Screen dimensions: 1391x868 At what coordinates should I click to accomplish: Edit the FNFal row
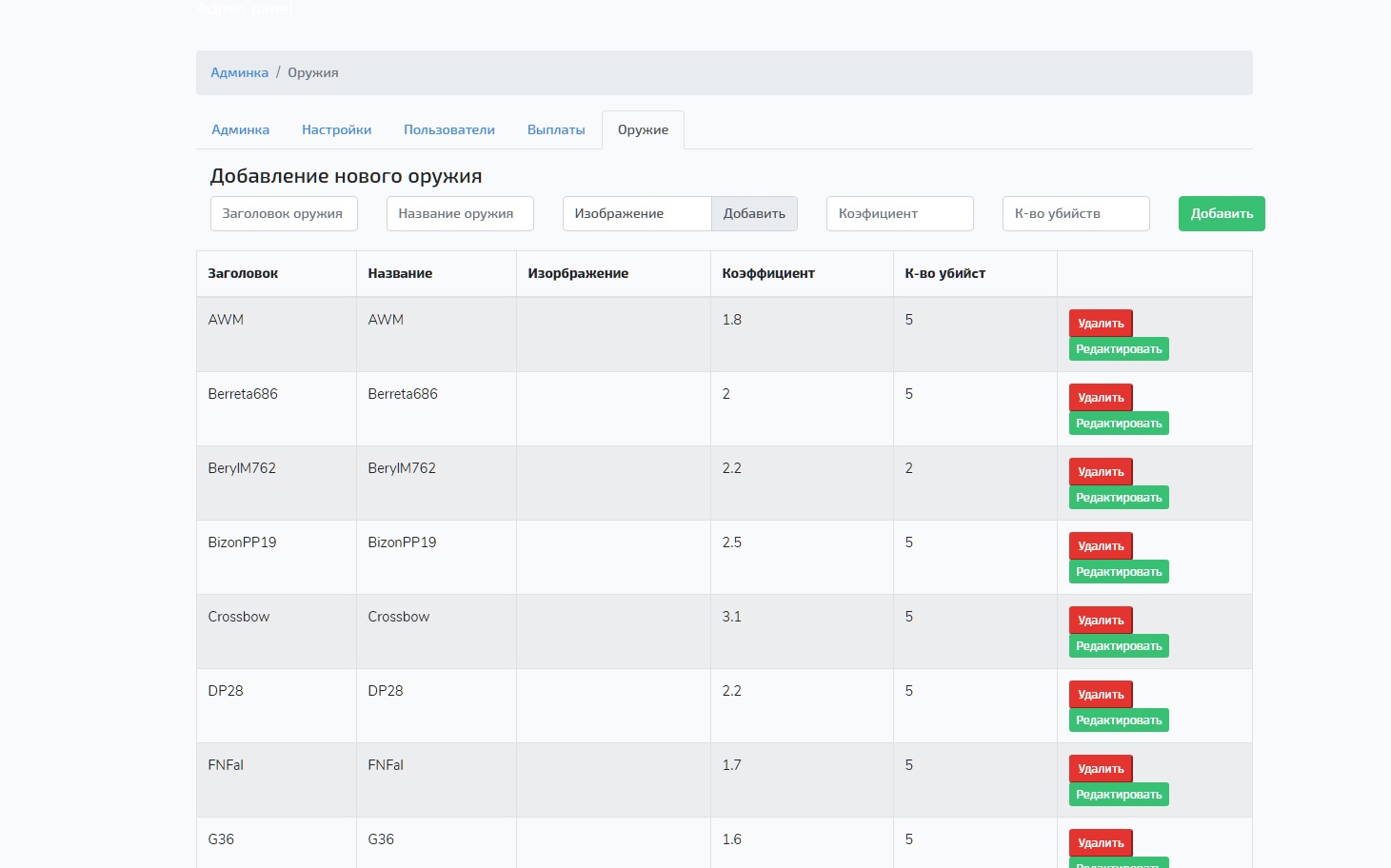[x=1119, y=795]
